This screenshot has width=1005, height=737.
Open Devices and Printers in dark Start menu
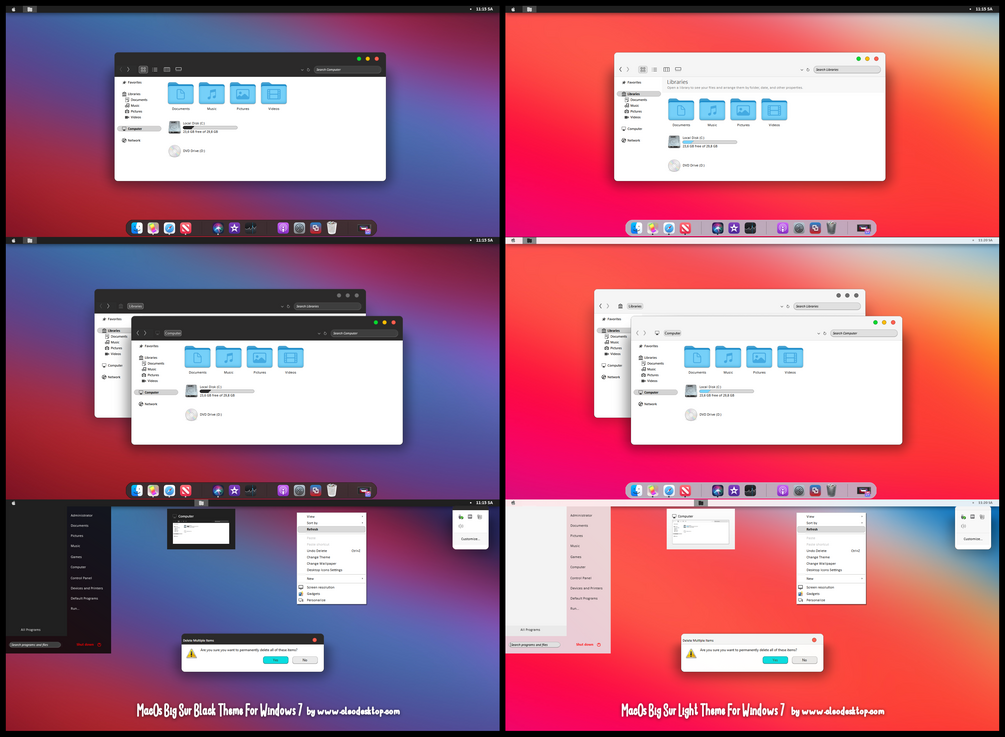(87, 588)
